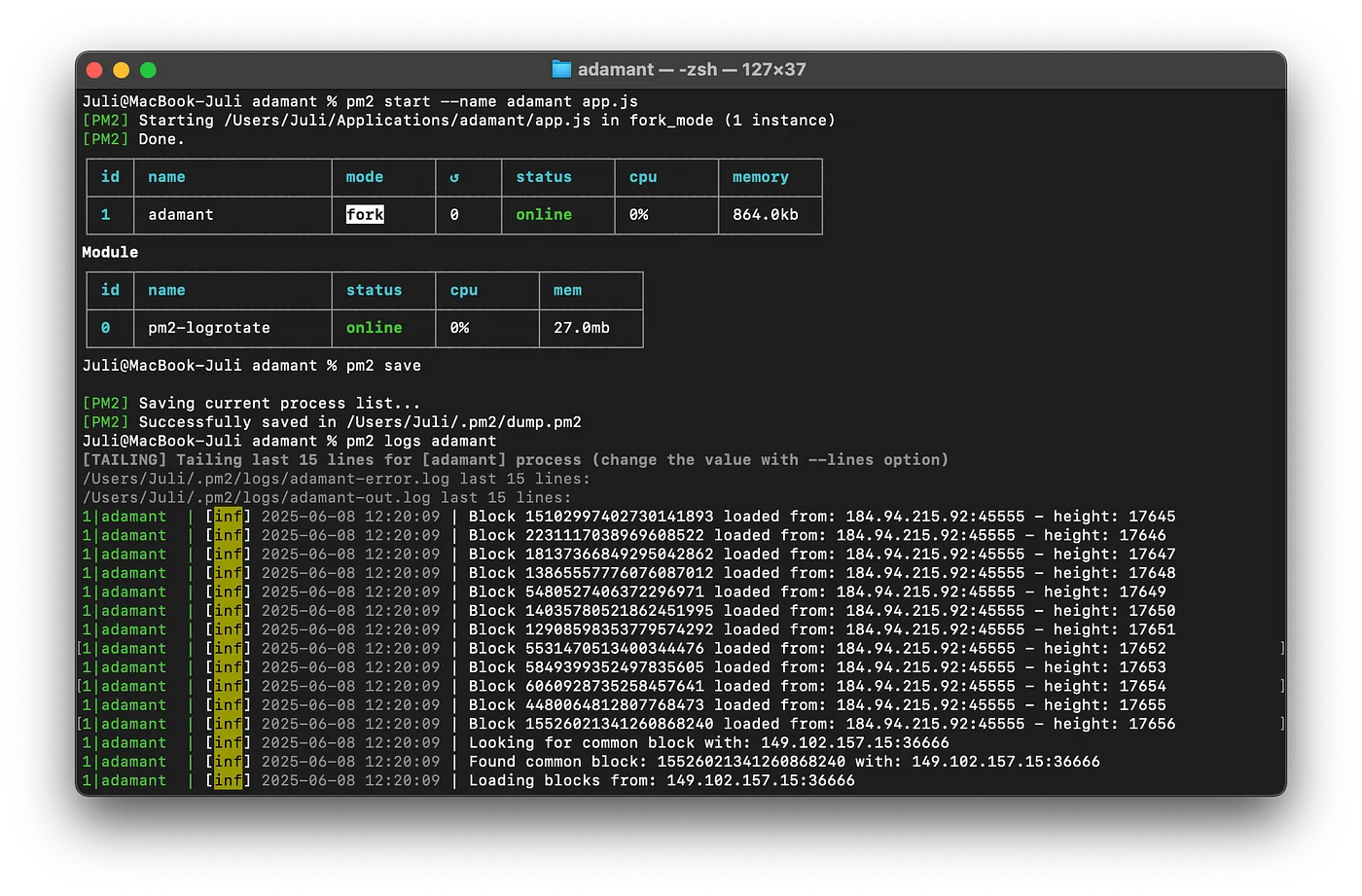Click the yellow minimize window button
This screenshot has height=896, width=1362.
click(x=122, y=70)
